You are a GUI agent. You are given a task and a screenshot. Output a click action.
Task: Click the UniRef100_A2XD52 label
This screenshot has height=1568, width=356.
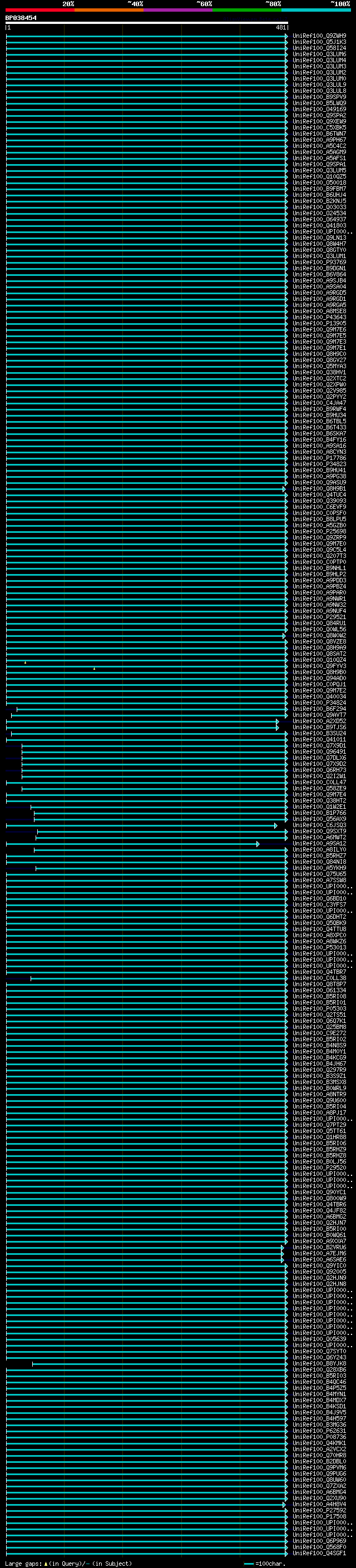click(319, 721)
